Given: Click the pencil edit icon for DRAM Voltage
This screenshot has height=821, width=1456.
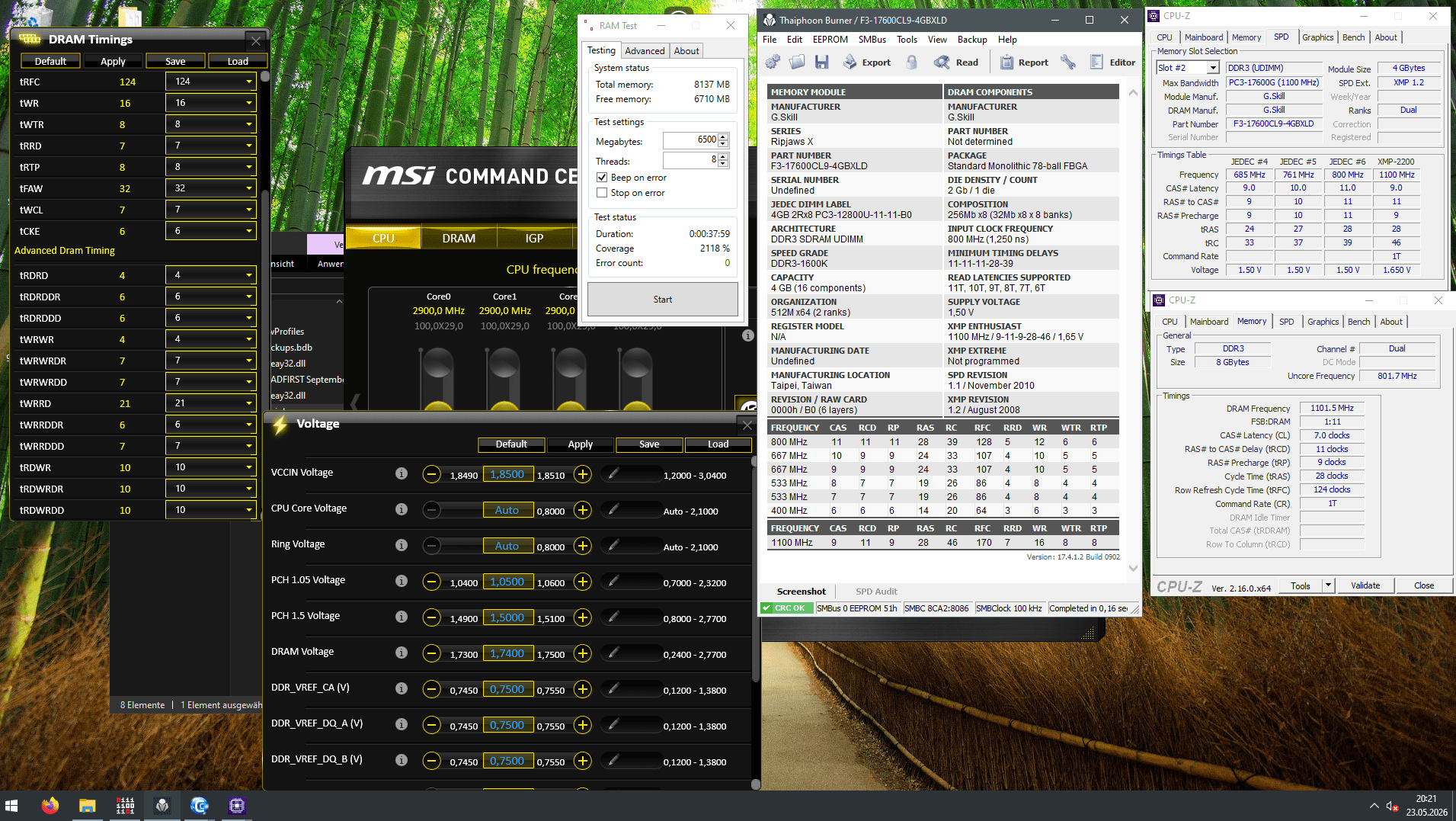Looking at the screenshot, I should pyautogui.click(x=613, y=653).
